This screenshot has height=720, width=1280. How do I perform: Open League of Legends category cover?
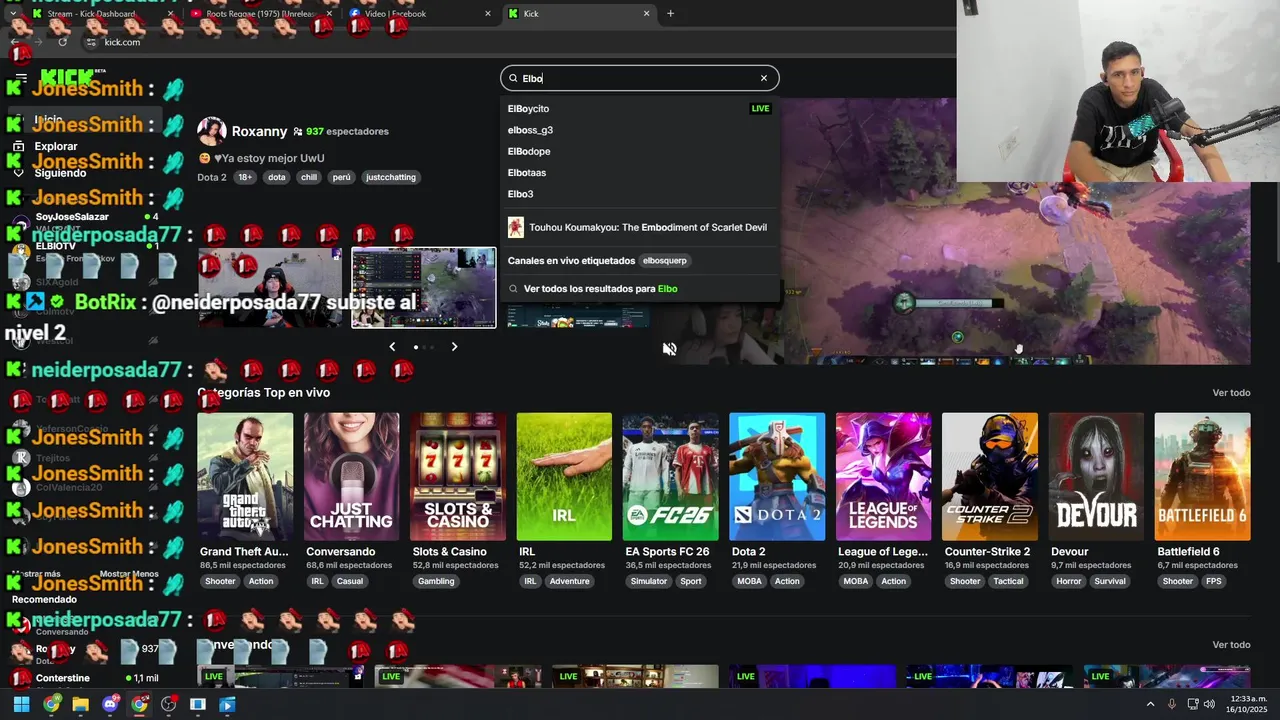(x=883, y=477)
